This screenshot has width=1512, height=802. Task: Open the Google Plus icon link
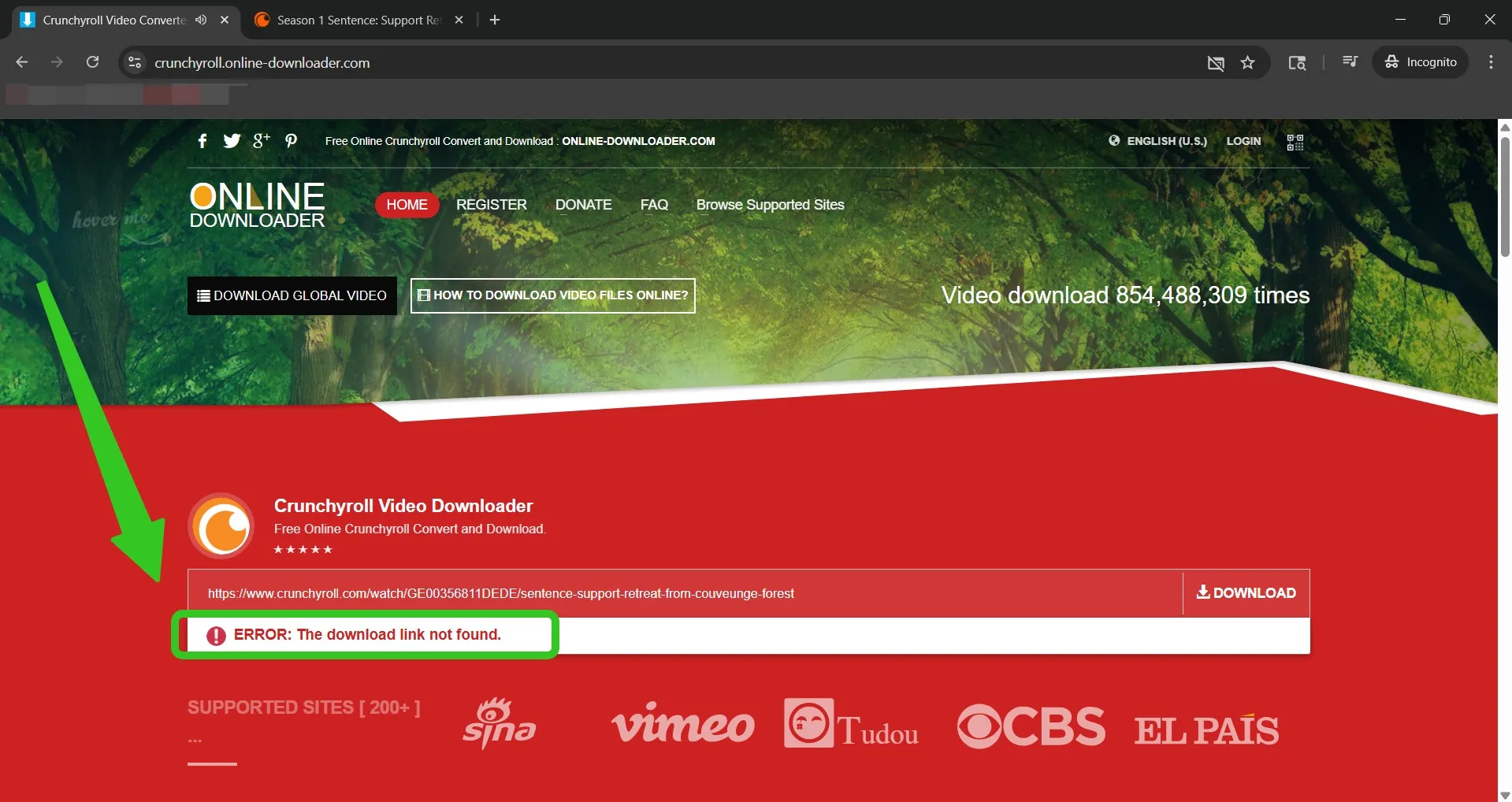point(261,141)
